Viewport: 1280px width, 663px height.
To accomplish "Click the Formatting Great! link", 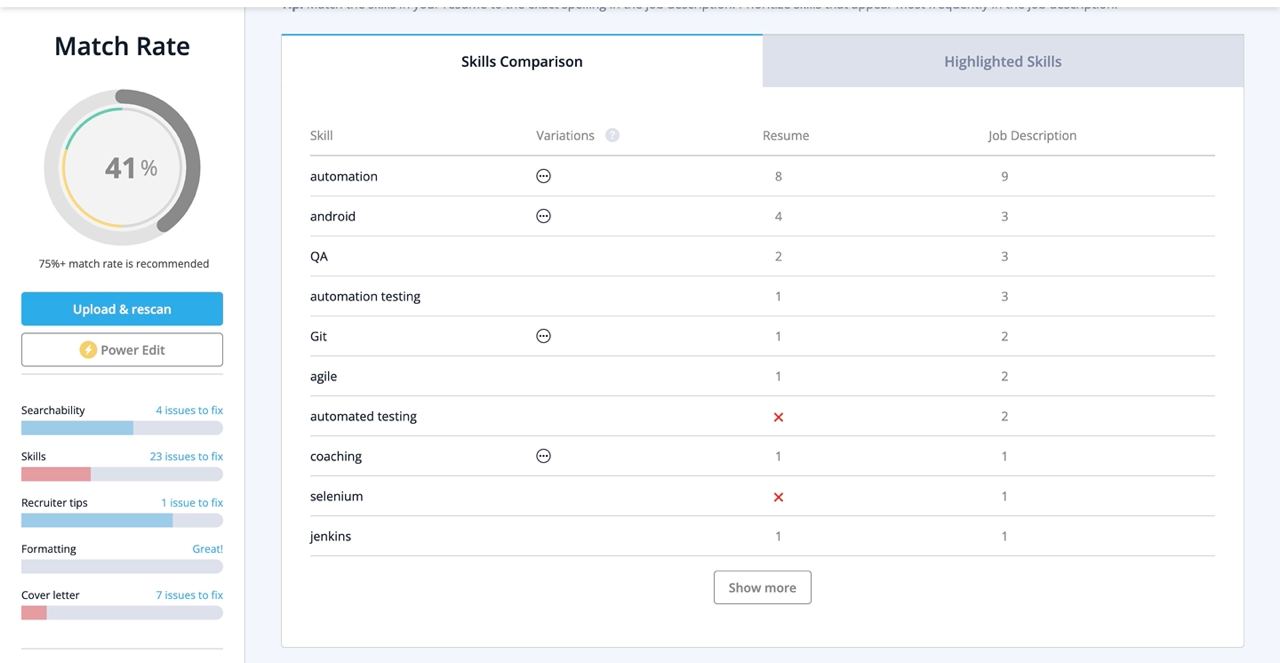I will coord(207,549).
